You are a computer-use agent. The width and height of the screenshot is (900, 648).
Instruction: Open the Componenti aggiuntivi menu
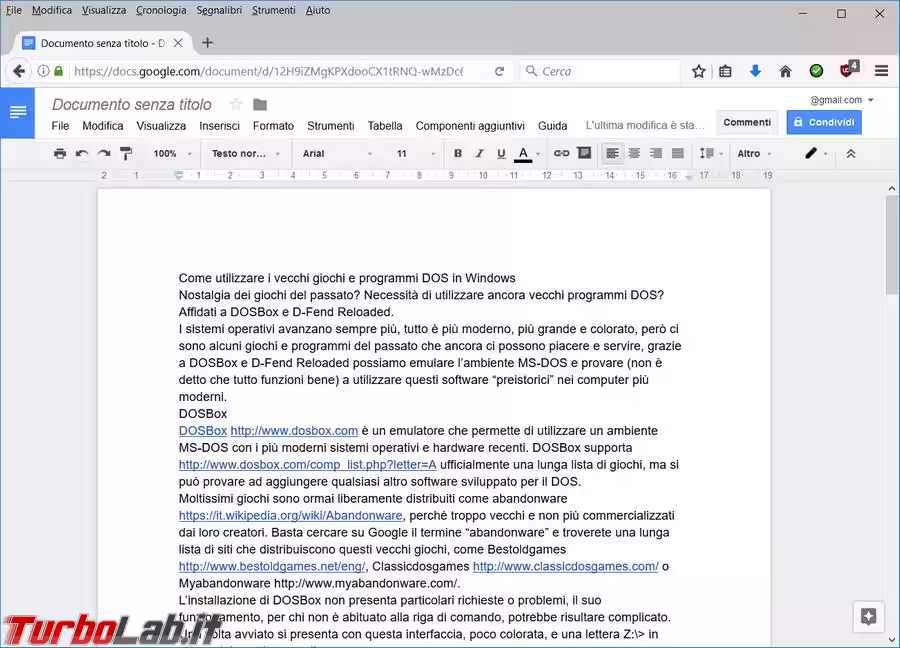469,126
